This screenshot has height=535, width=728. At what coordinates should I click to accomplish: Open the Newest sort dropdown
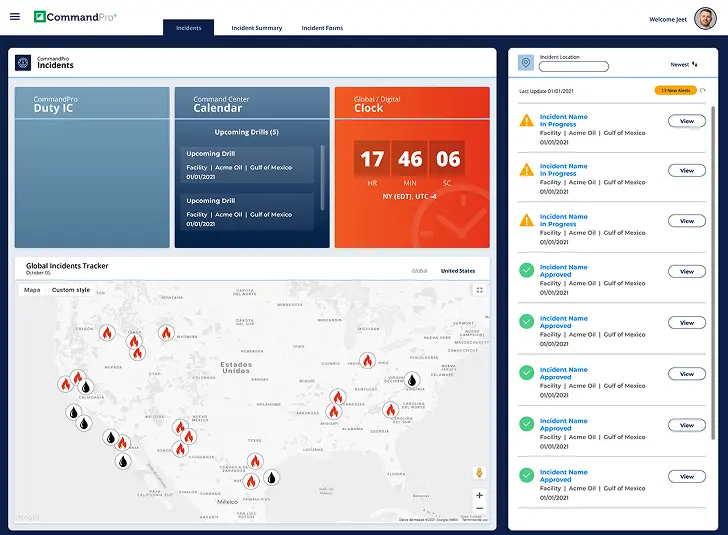[684, 64]
